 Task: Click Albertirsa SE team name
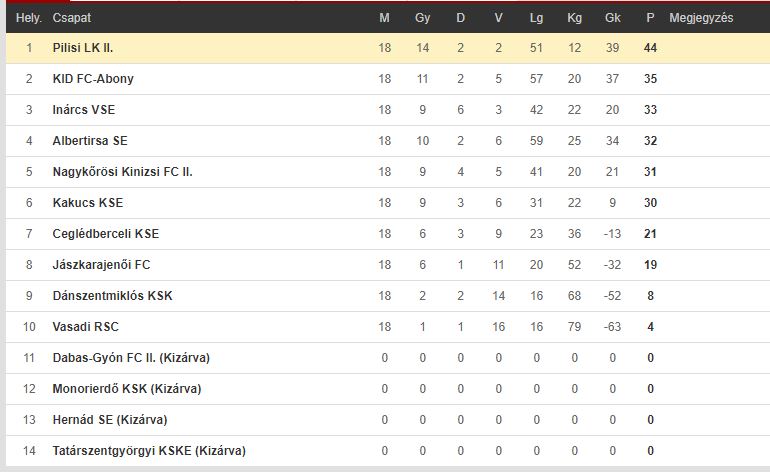pyautogui.click(x=90, y=140)
